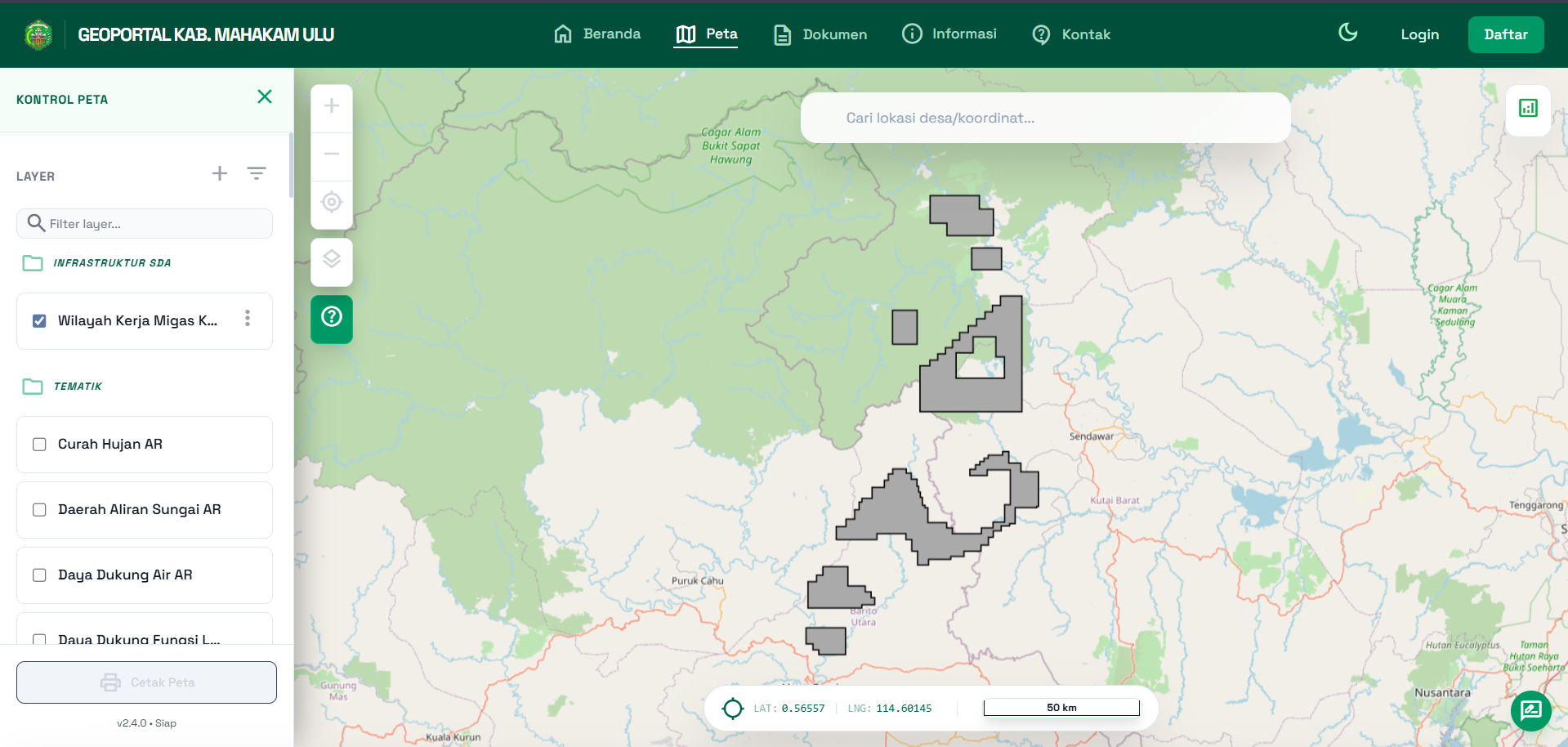Click the Login link

tap(1419, 34)
